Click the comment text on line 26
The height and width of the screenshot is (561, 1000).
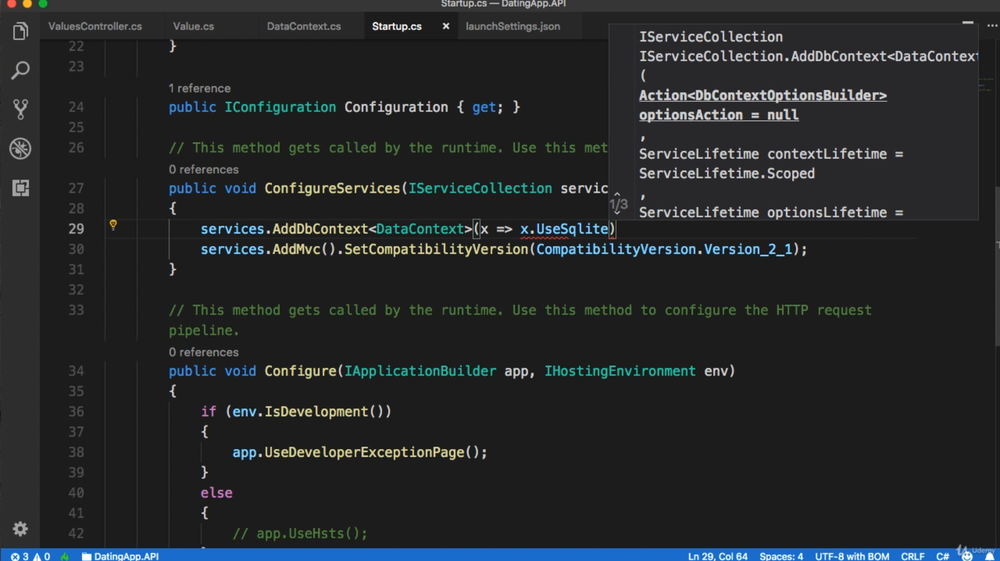tap(388, 148)
